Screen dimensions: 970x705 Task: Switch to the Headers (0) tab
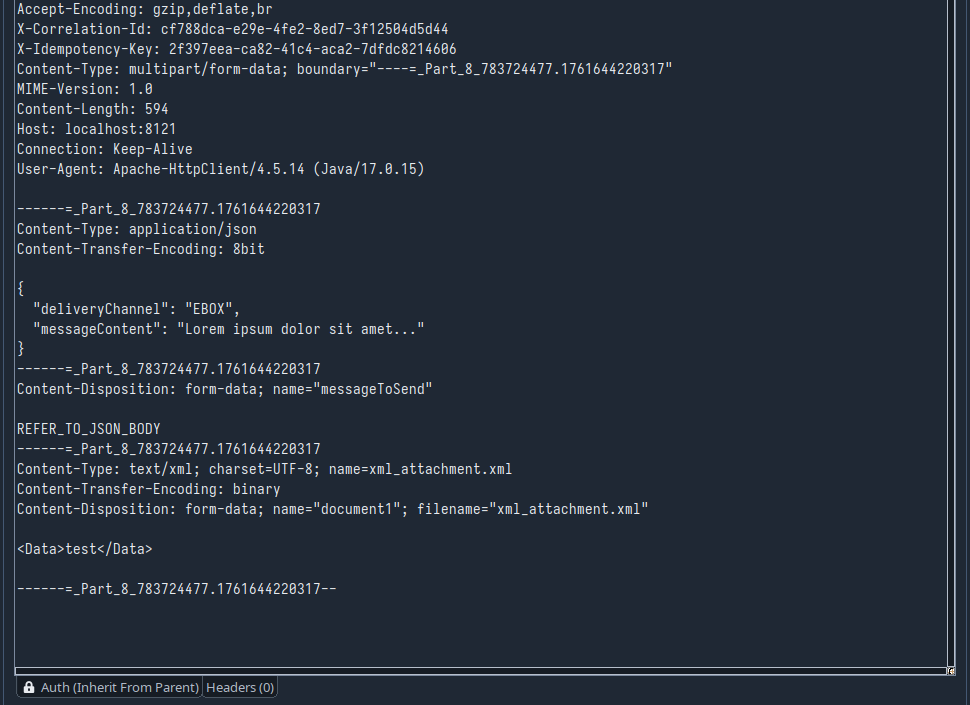pos(240,688)
